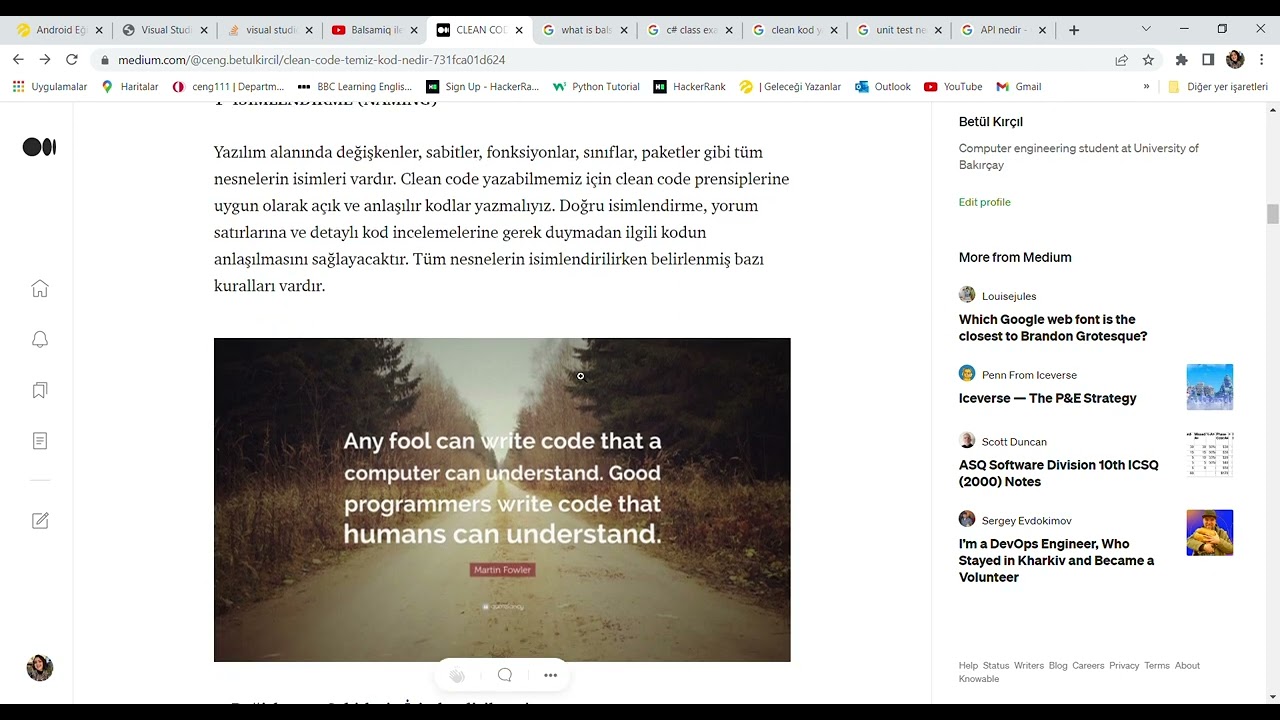Close the Balsamiq YouTube tab
The width and height of the screenshot is (1280, 720).
click(x=414, y=30)
